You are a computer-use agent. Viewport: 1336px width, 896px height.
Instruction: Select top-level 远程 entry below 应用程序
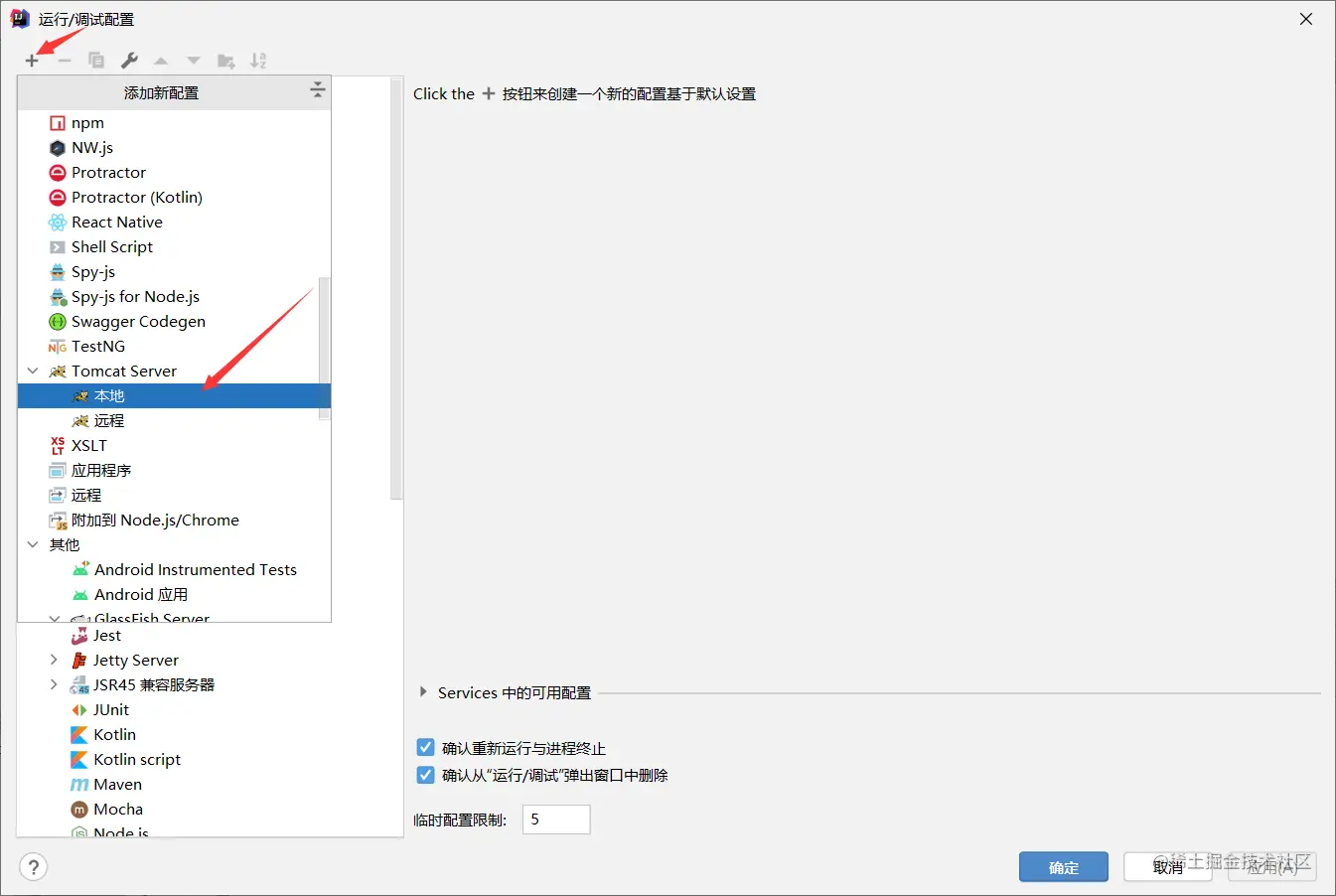click(x=174, y=496)
